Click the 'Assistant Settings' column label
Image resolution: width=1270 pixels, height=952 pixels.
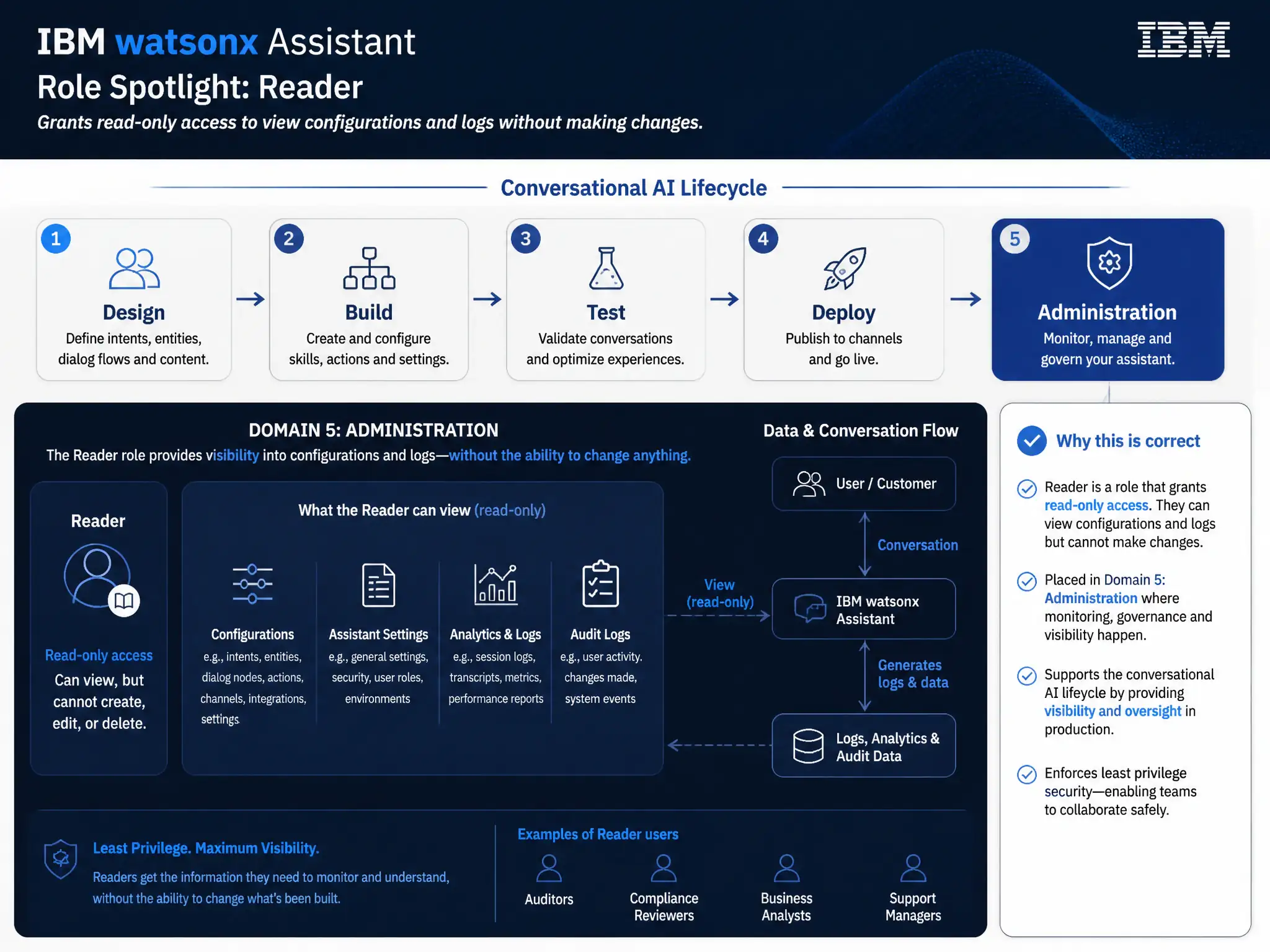[378, 635]
